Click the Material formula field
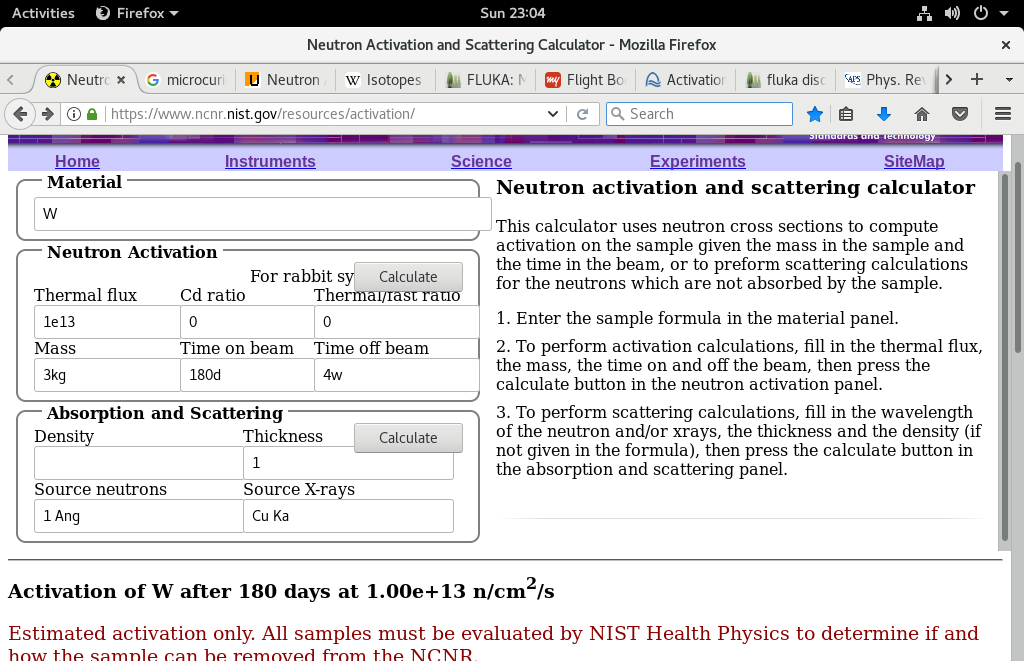 263,214
